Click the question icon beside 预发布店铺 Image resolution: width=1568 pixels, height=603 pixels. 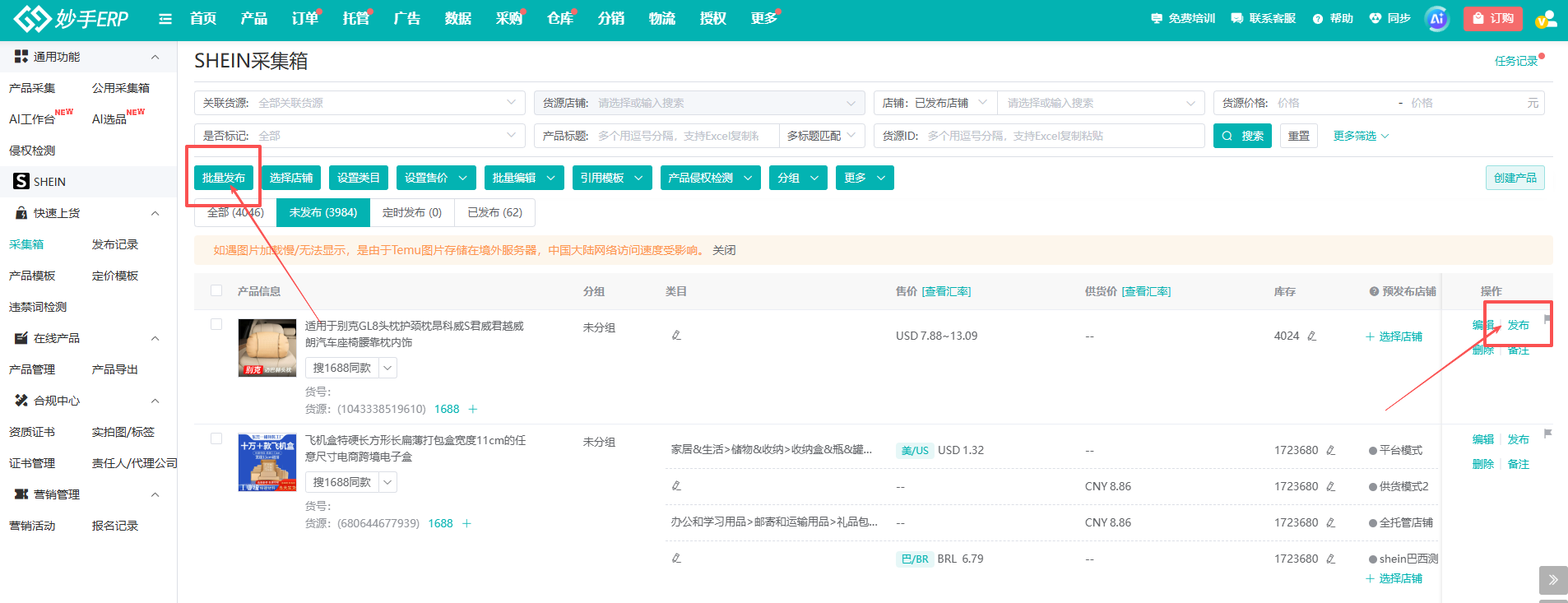(x=1374, y=291)
